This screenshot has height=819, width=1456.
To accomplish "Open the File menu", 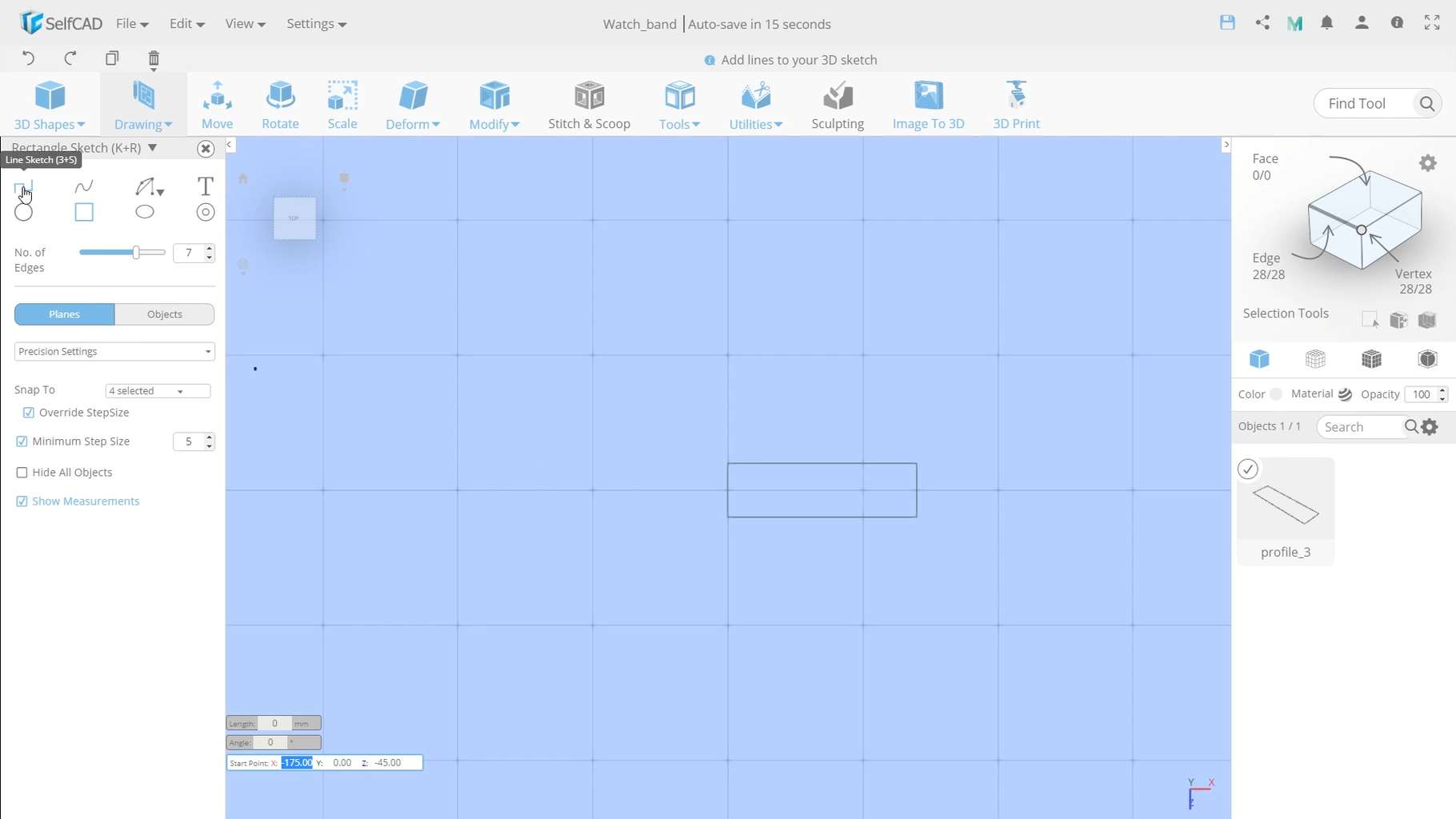I will tap(132, 24).
